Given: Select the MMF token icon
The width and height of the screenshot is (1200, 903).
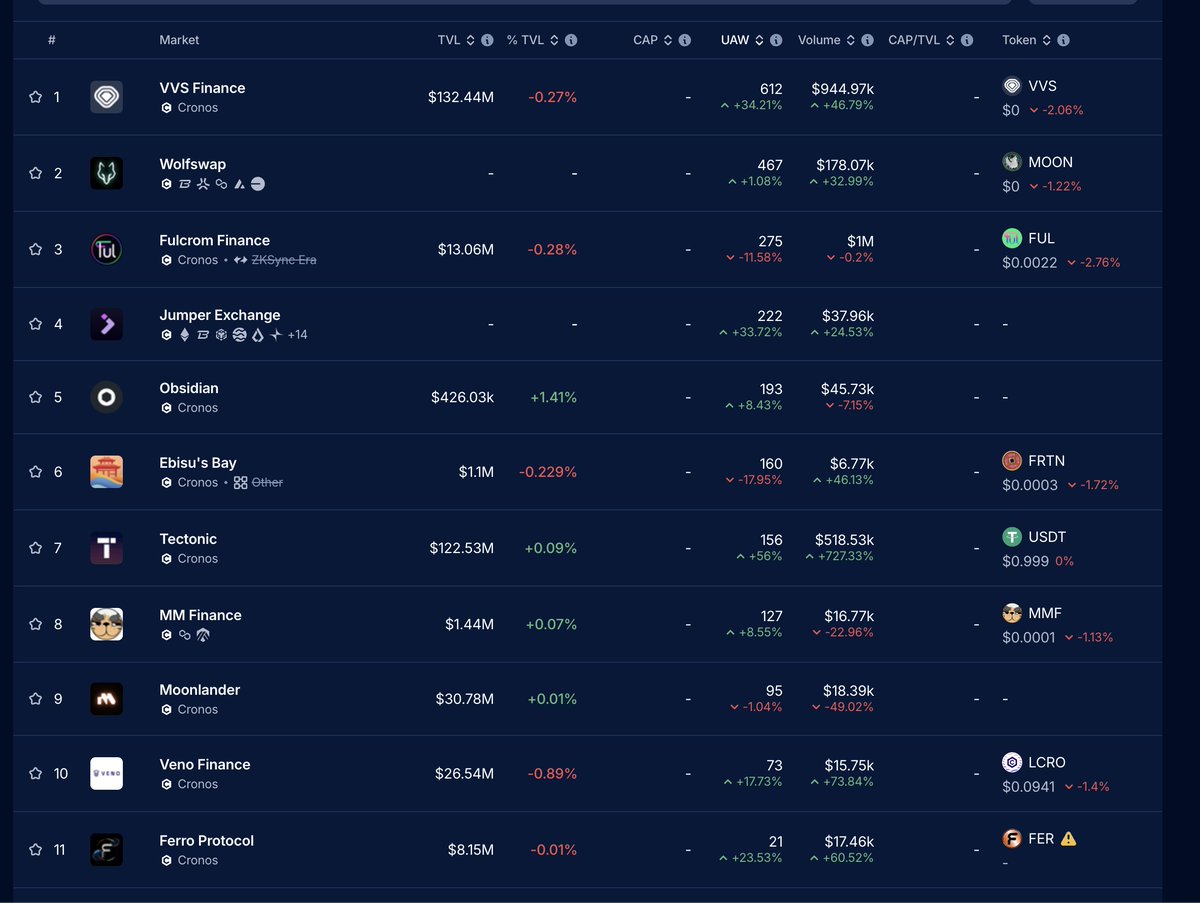Looking at the screenshot, I should [1012, 613].
